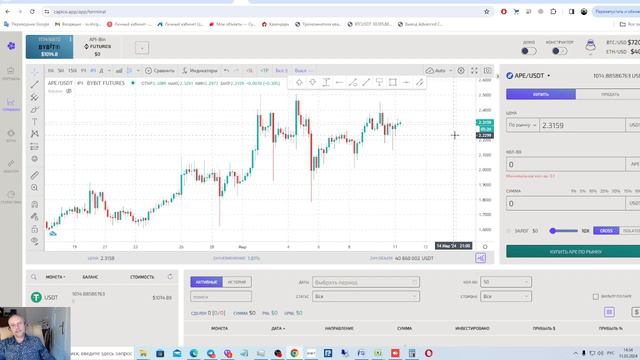
Task: Toggle volume indicator visibility on chart
Action: (x=69, y=91)
